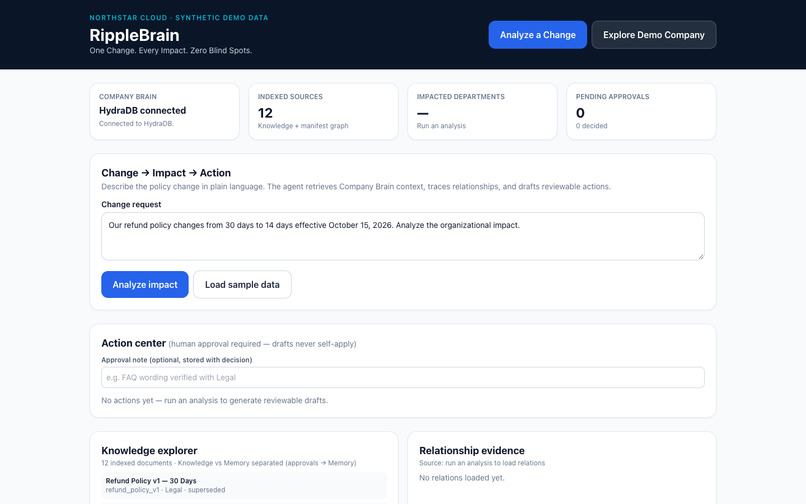Screen dimensions: 806x504
Task: Click the Analyze impact button
Action: [145, 284]
